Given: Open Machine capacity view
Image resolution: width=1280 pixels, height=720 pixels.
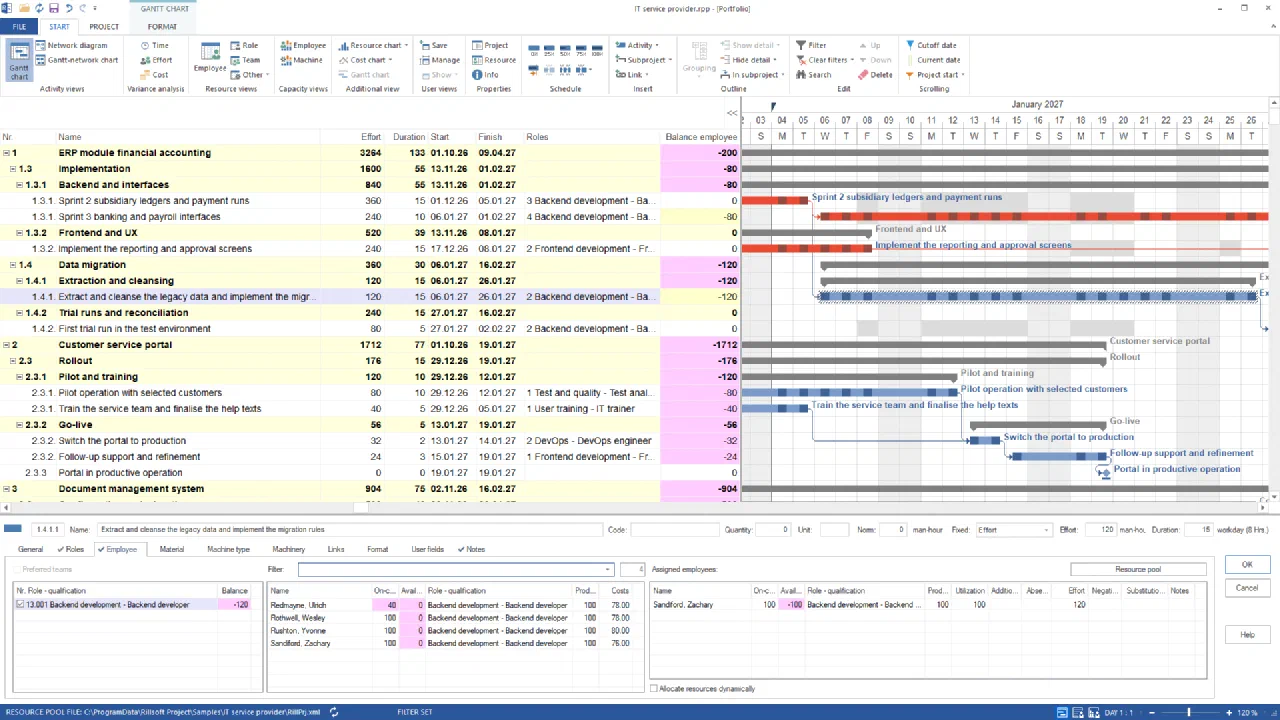Looking at the screenshot, I should tap(302, 60).
